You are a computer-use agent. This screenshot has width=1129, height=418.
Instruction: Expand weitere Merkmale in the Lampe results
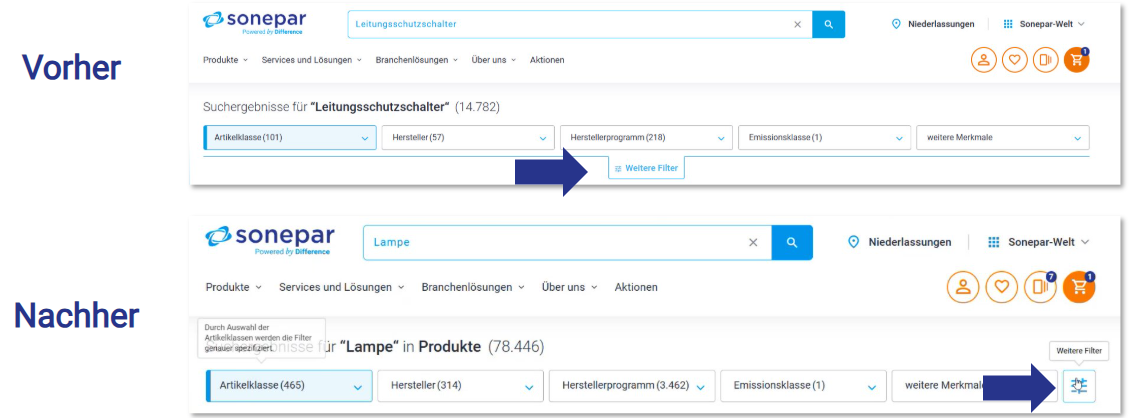(975, 386)
